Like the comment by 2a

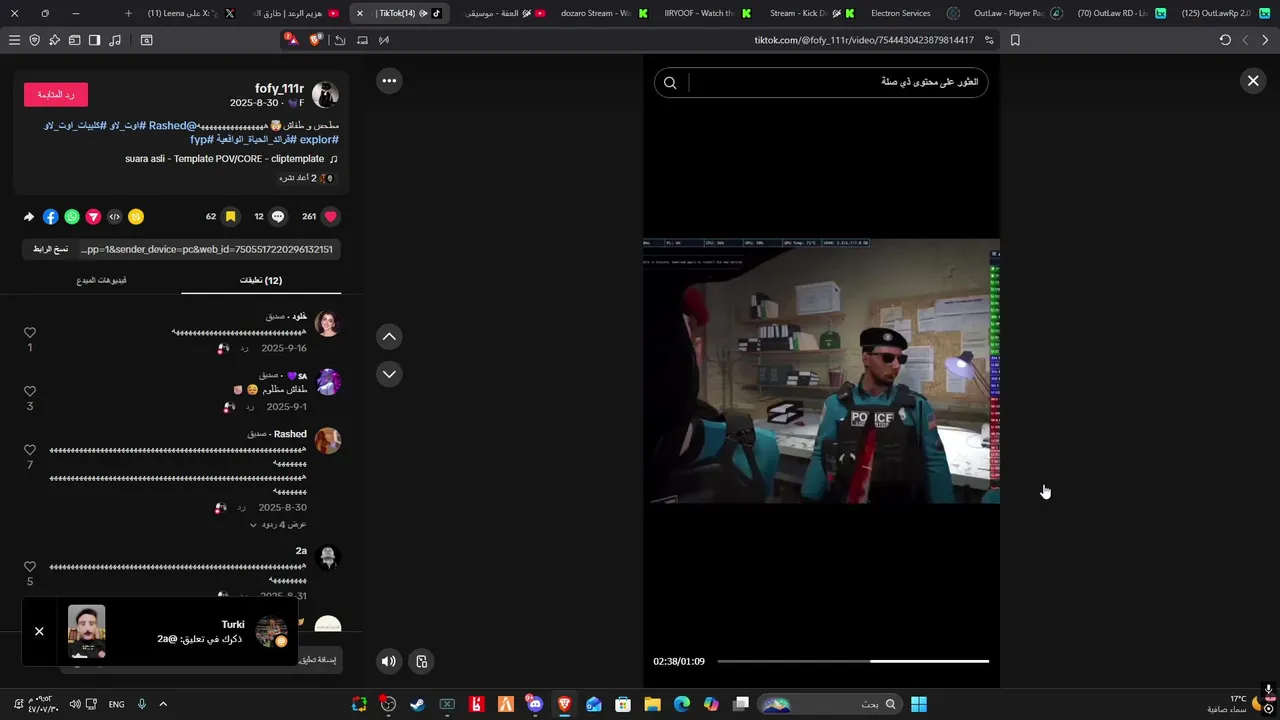pyautogui.click(x=30, y=566)
